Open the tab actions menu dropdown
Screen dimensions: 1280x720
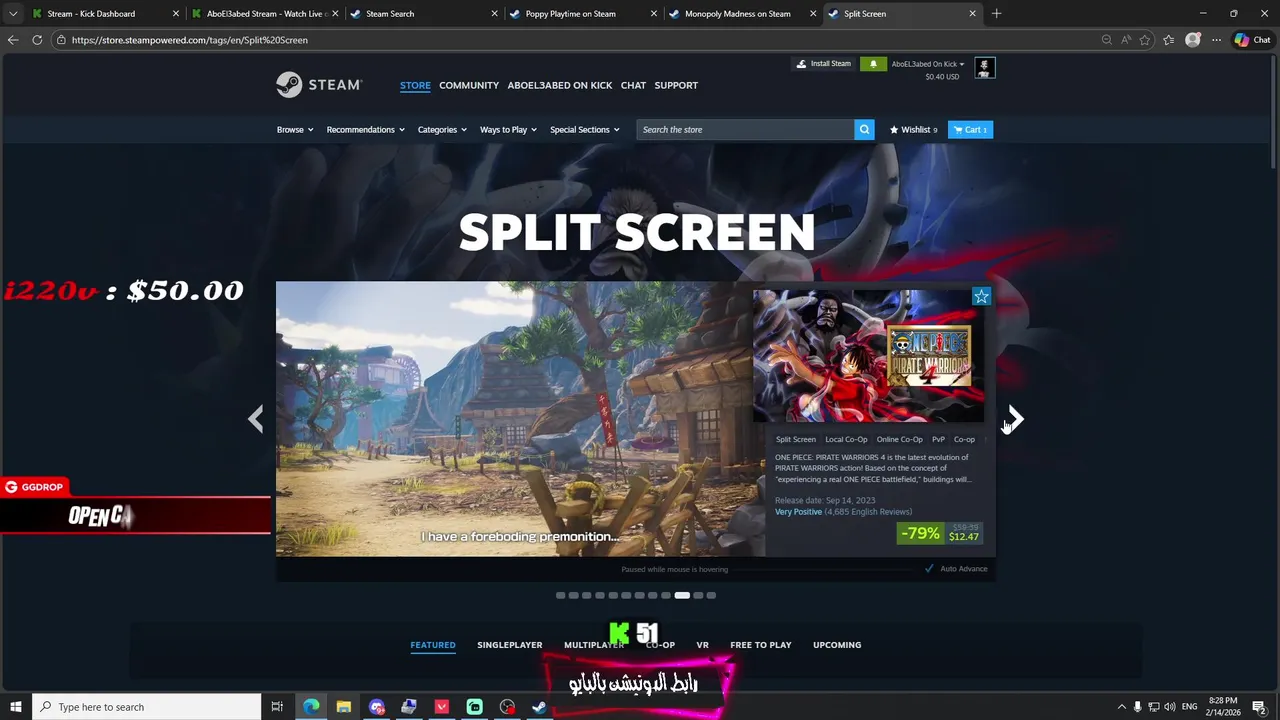coord(13,14)
